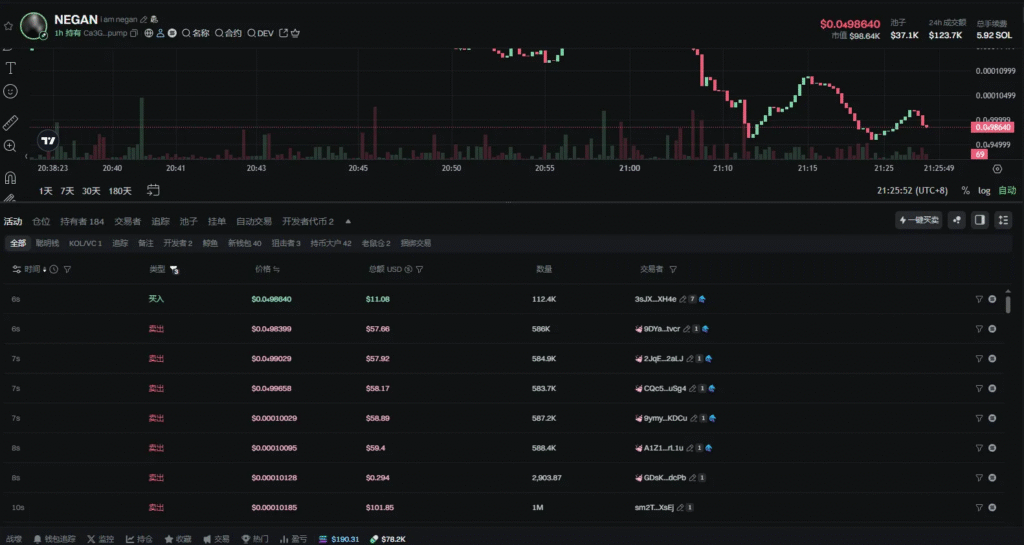The height and width of the screenshot is (545, 1024).
Task: Select the Text tool in chart sidebar
Action: (11, 68)
